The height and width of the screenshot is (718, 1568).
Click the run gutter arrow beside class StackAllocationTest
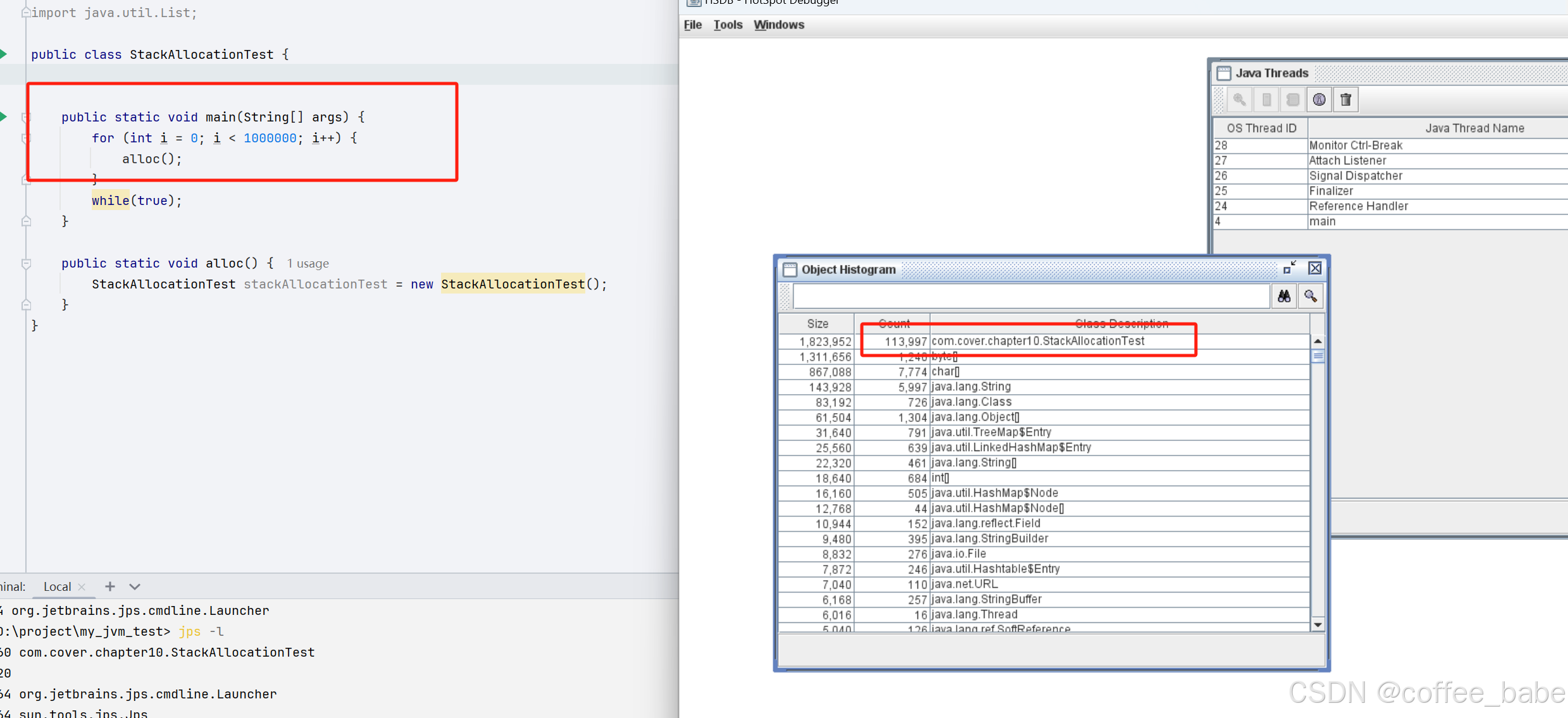click(x=3, y=54)
